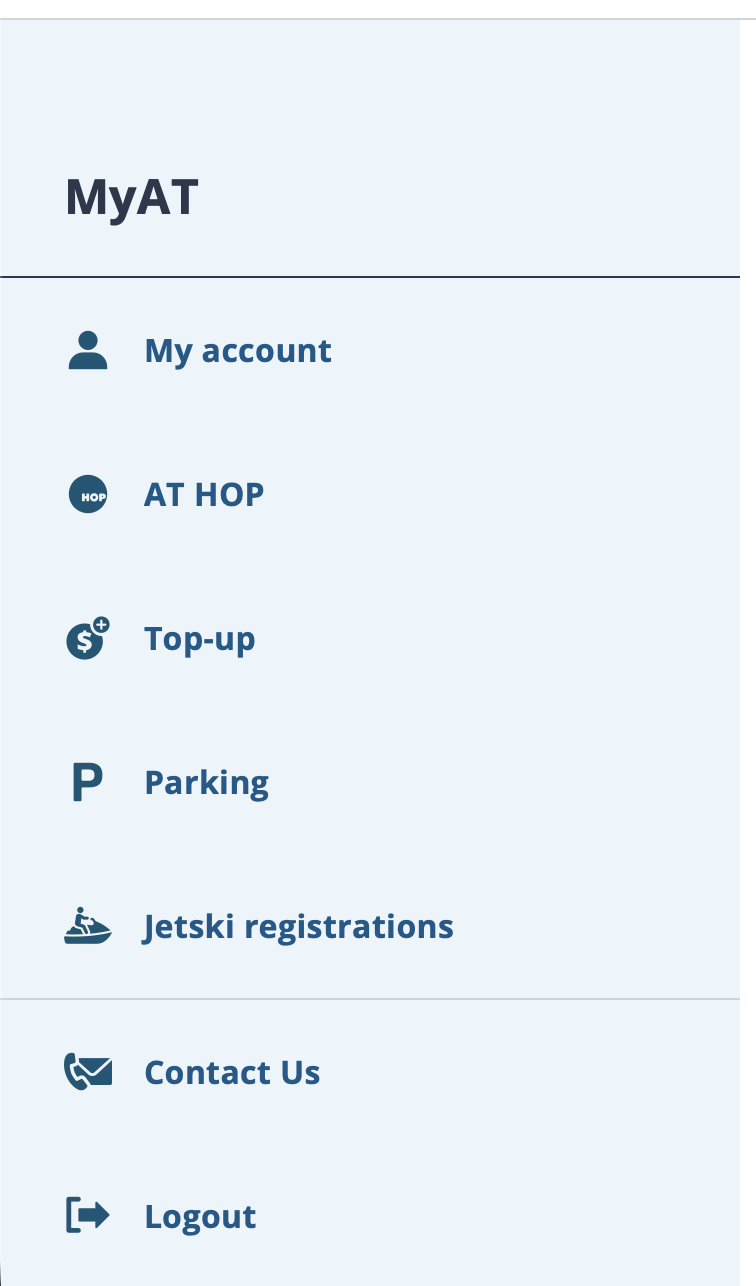The width and height of the screenshot is (756, 1286).
Task: Click the word 'Us' in Contact Us
Action: coord(300,1072)
